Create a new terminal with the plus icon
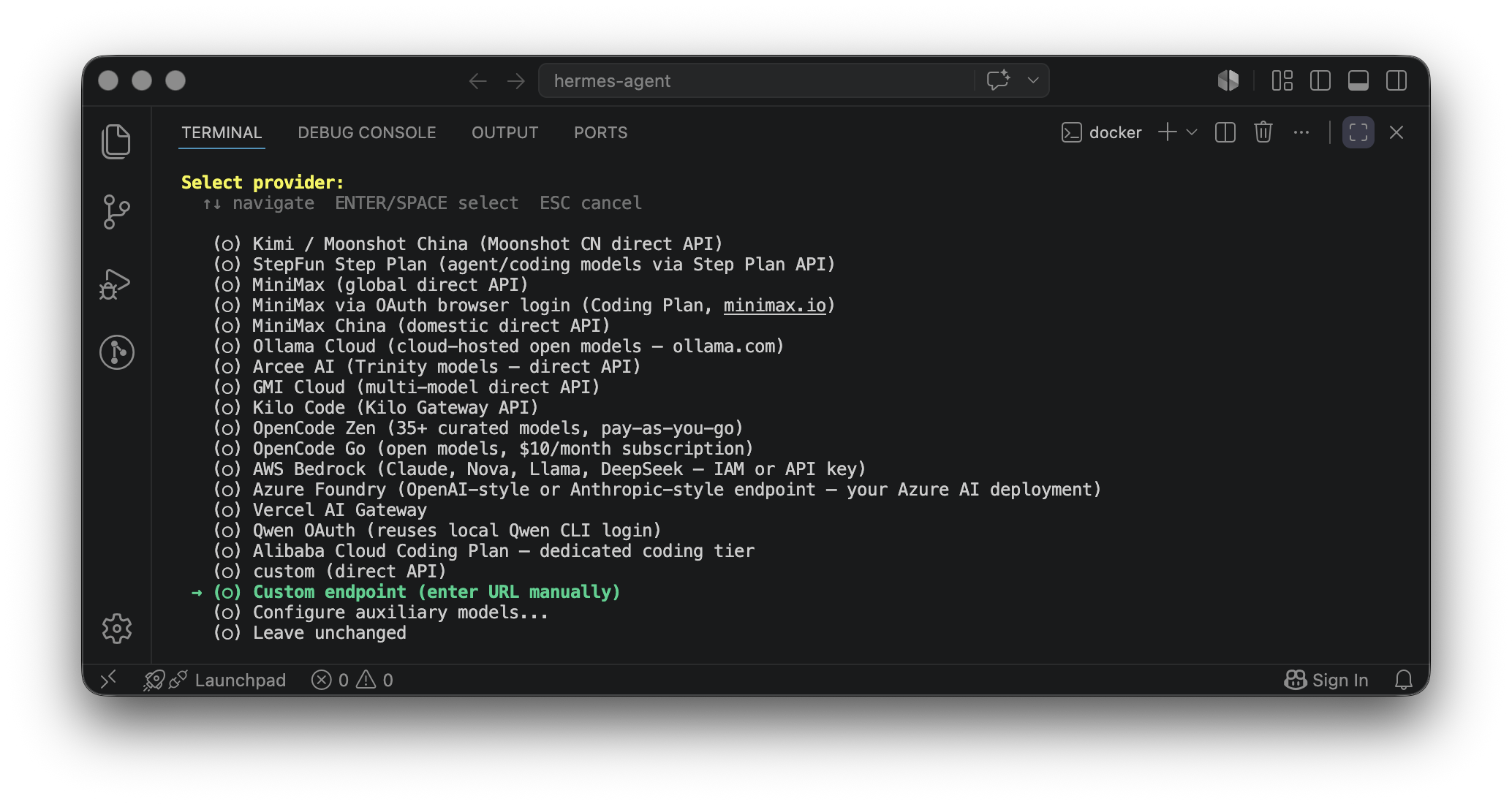Viewport: 1512px width, 804px height. [x=1168, y=132]
